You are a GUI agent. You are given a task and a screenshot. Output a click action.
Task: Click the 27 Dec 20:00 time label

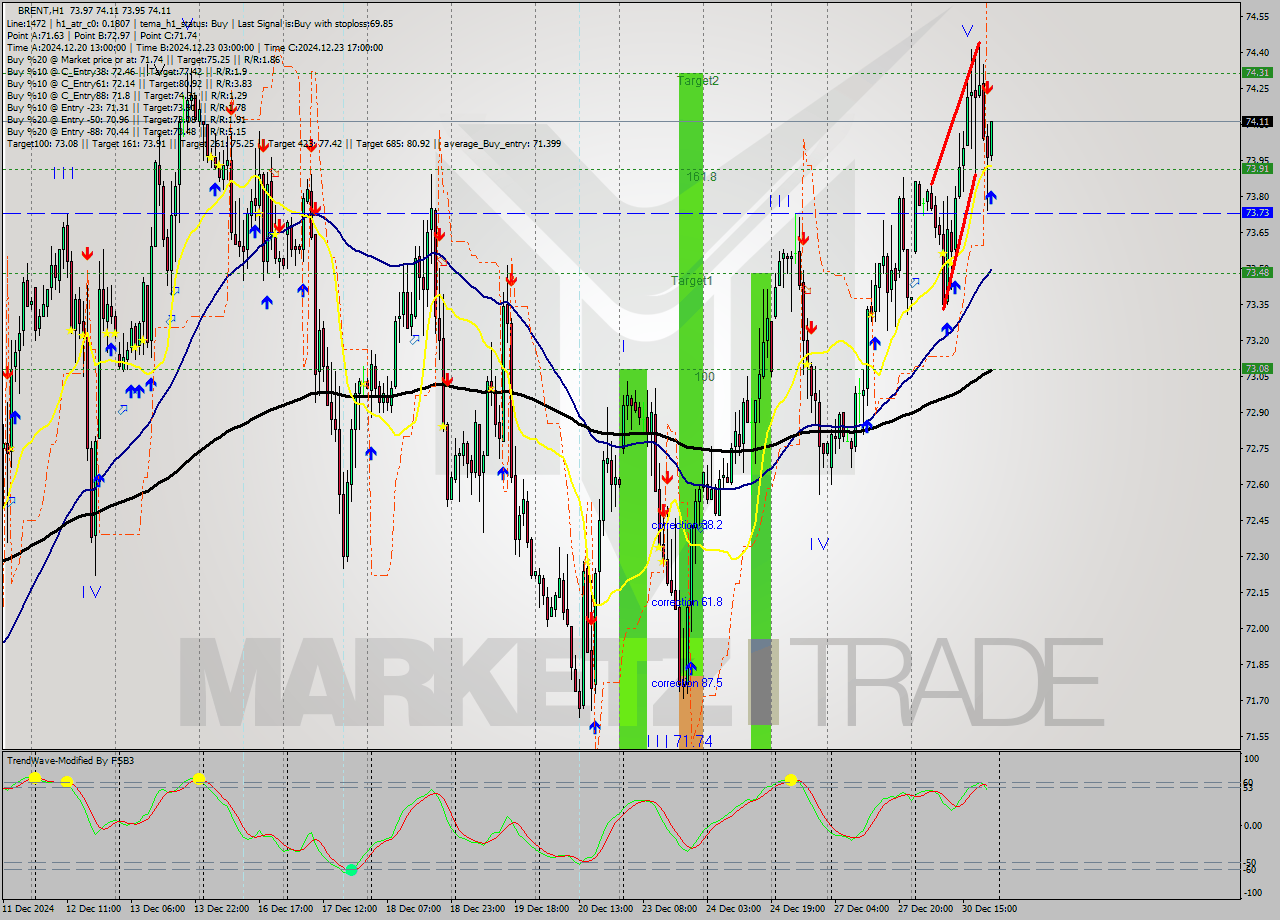point(926,909)
